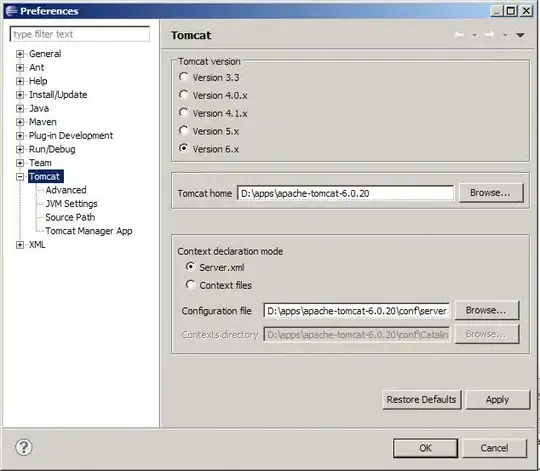Open the view menu triangle icon
The image size is (540, 471).
pos(520,35)
